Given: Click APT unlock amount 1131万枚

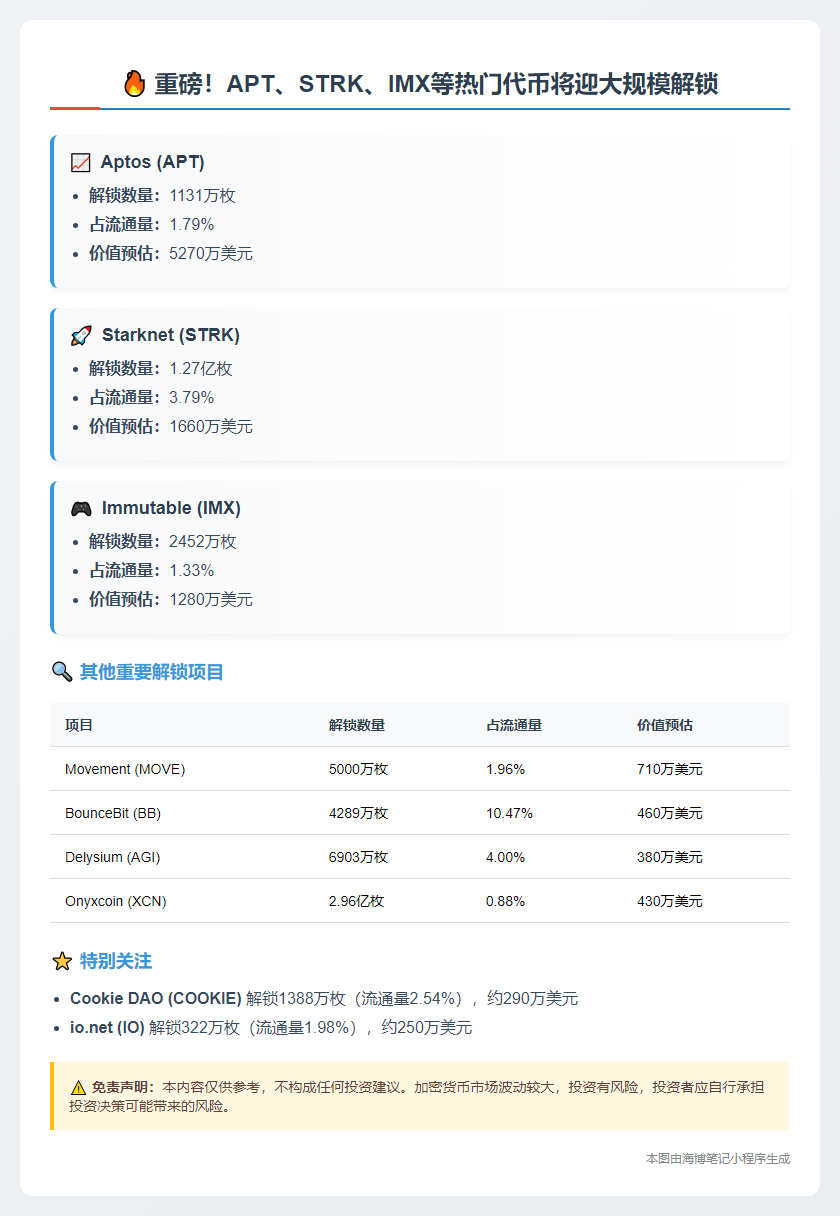Looking at the screenshot, I should point(203,196).
